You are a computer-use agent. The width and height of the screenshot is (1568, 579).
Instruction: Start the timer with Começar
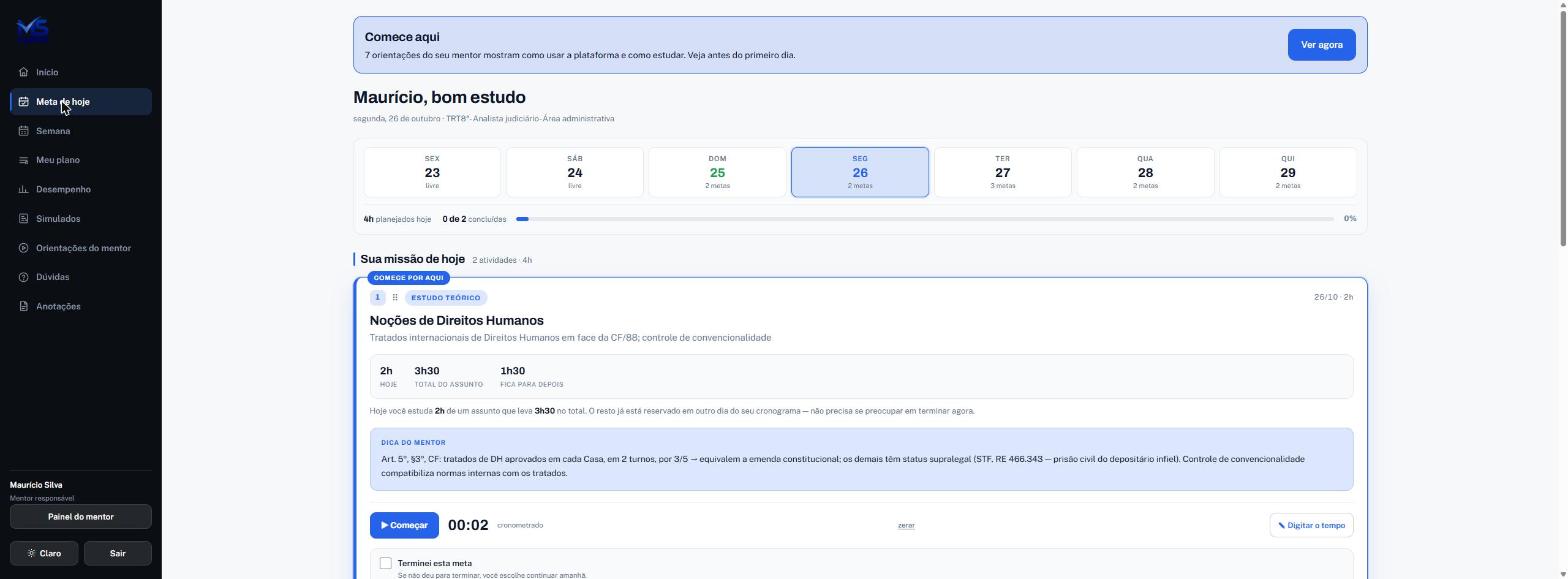404,525
